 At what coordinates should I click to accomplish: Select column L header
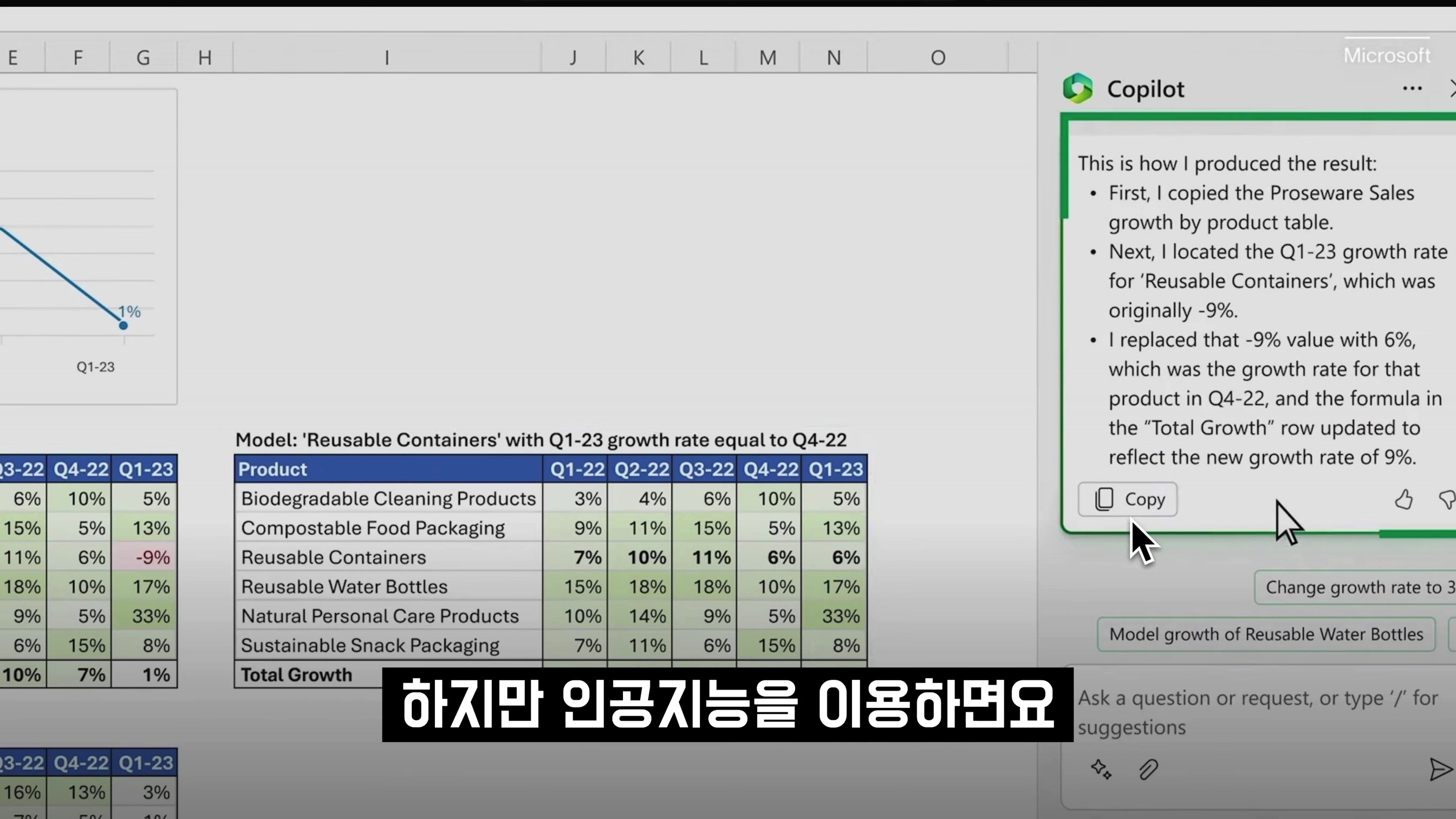click(x=704, y=57)
